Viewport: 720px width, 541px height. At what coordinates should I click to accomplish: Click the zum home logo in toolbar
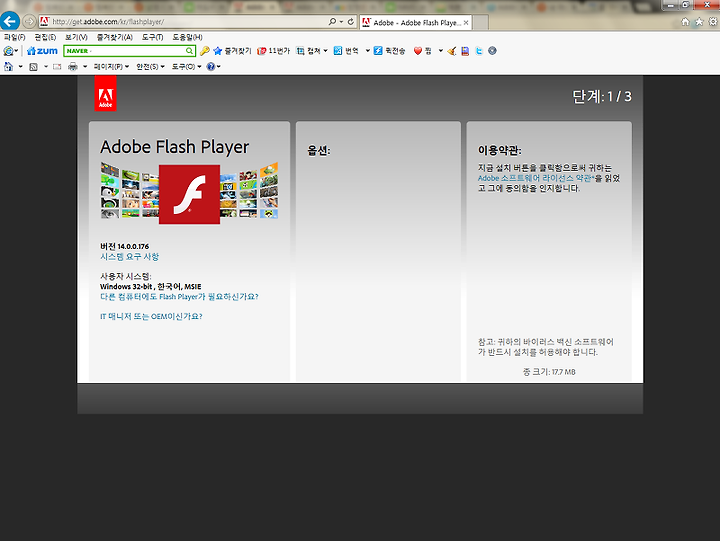coord(42,51)
